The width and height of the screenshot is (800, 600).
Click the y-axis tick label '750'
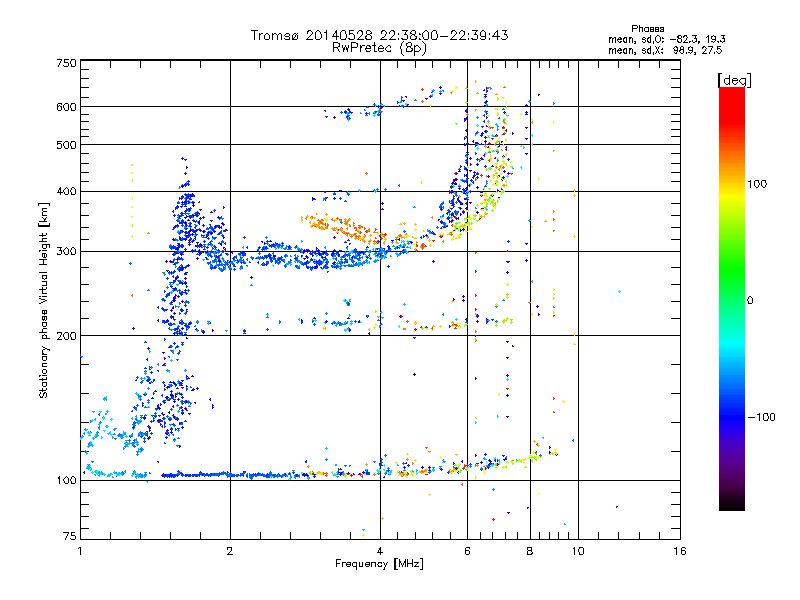coord(67,63)
